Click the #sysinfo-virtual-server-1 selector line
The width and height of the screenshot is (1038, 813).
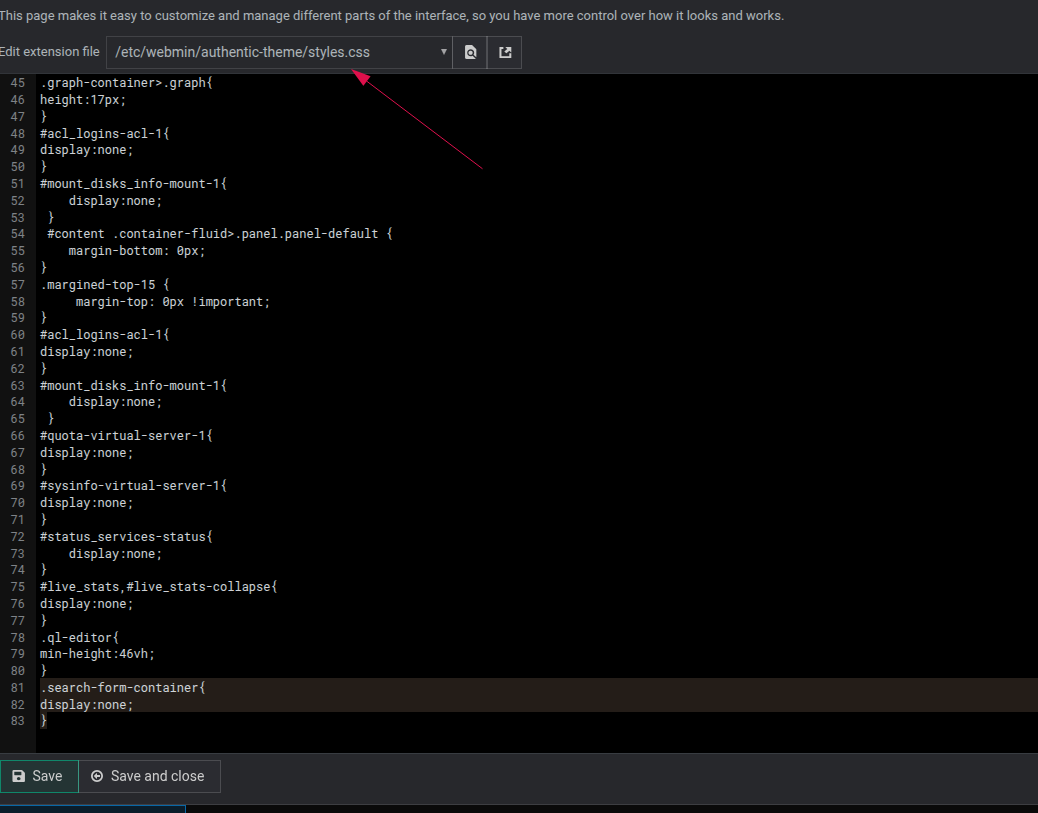tap(133, 486)
